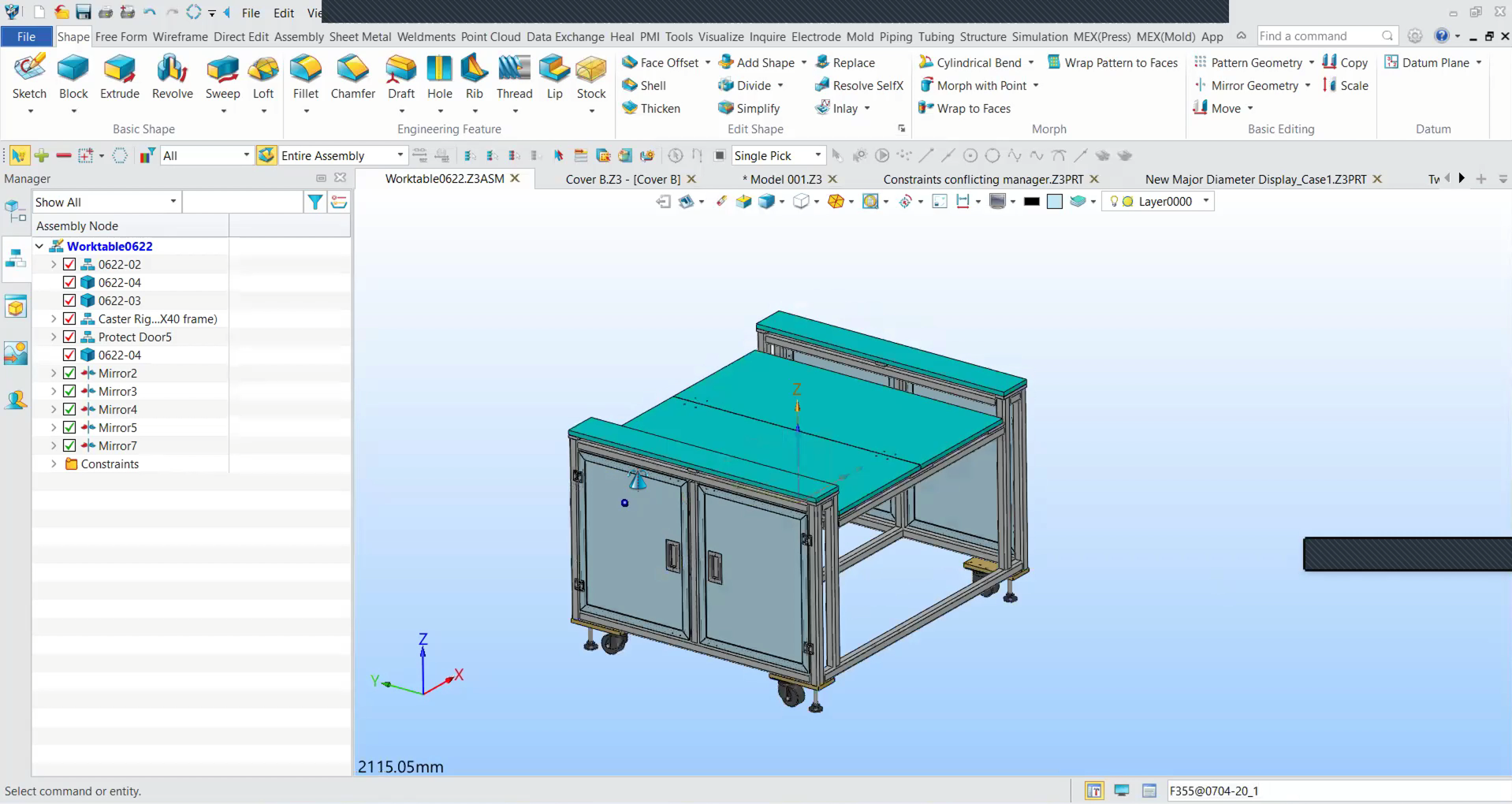Choose the Chamfer tool
This screenshot has width=1512, height=804.
click(352, 71)
